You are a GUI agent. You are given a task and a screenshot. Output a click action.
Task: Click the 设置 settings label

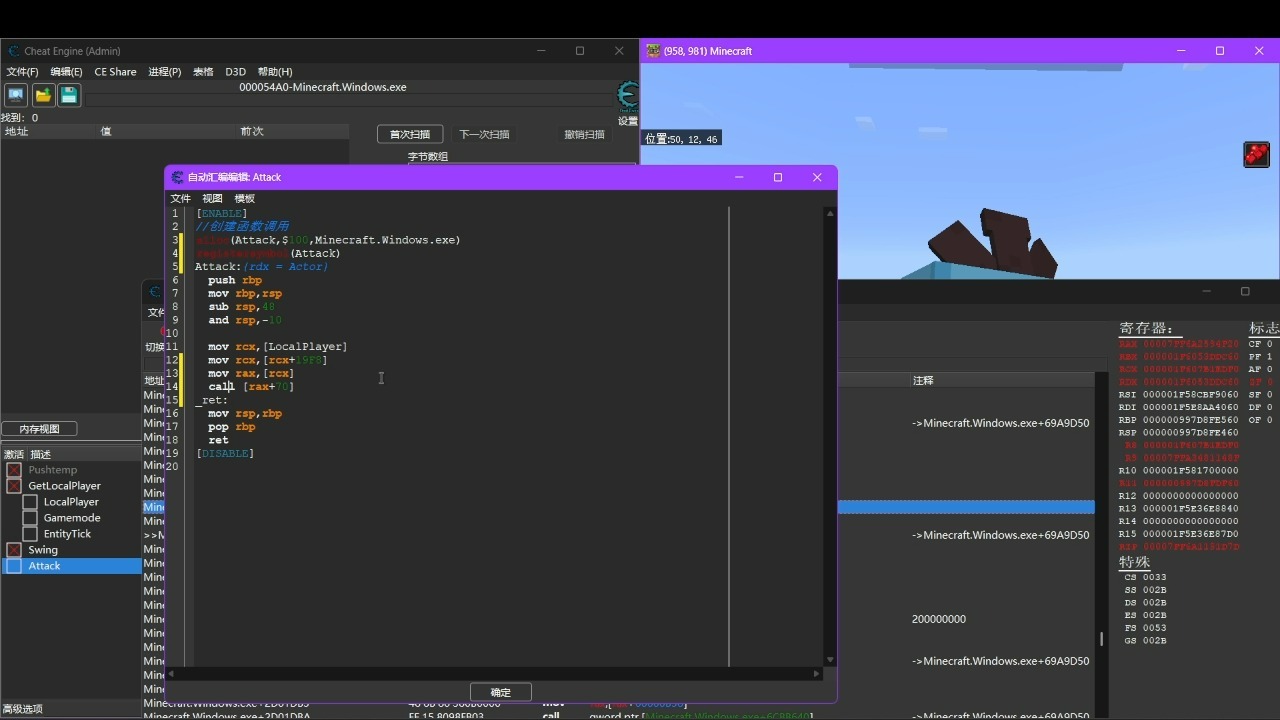628,121
